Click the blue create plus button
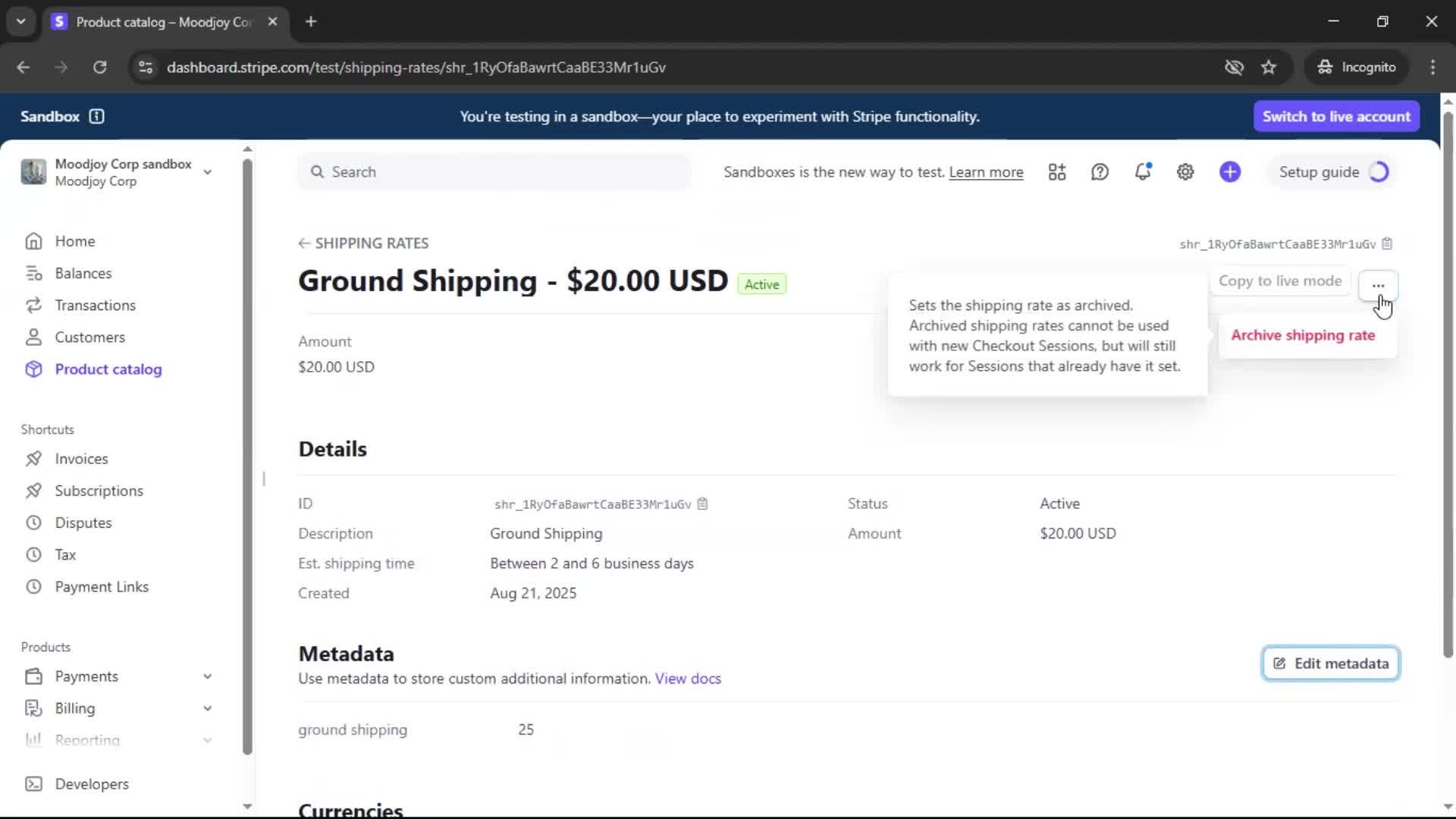This screenshot has height=819, width=1456. tap(1230, 172)
